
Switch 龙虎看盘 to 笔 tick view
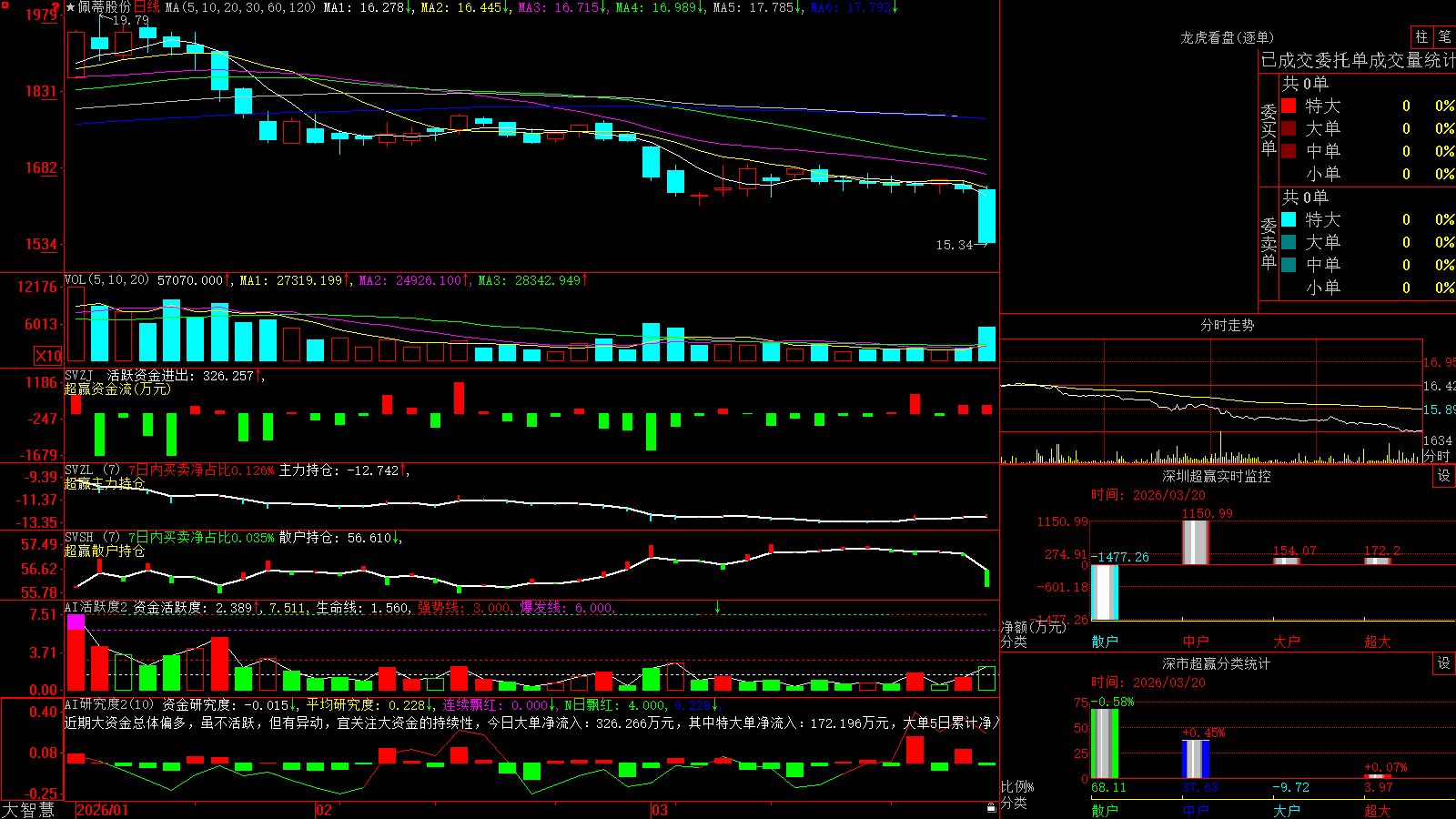1444,36
